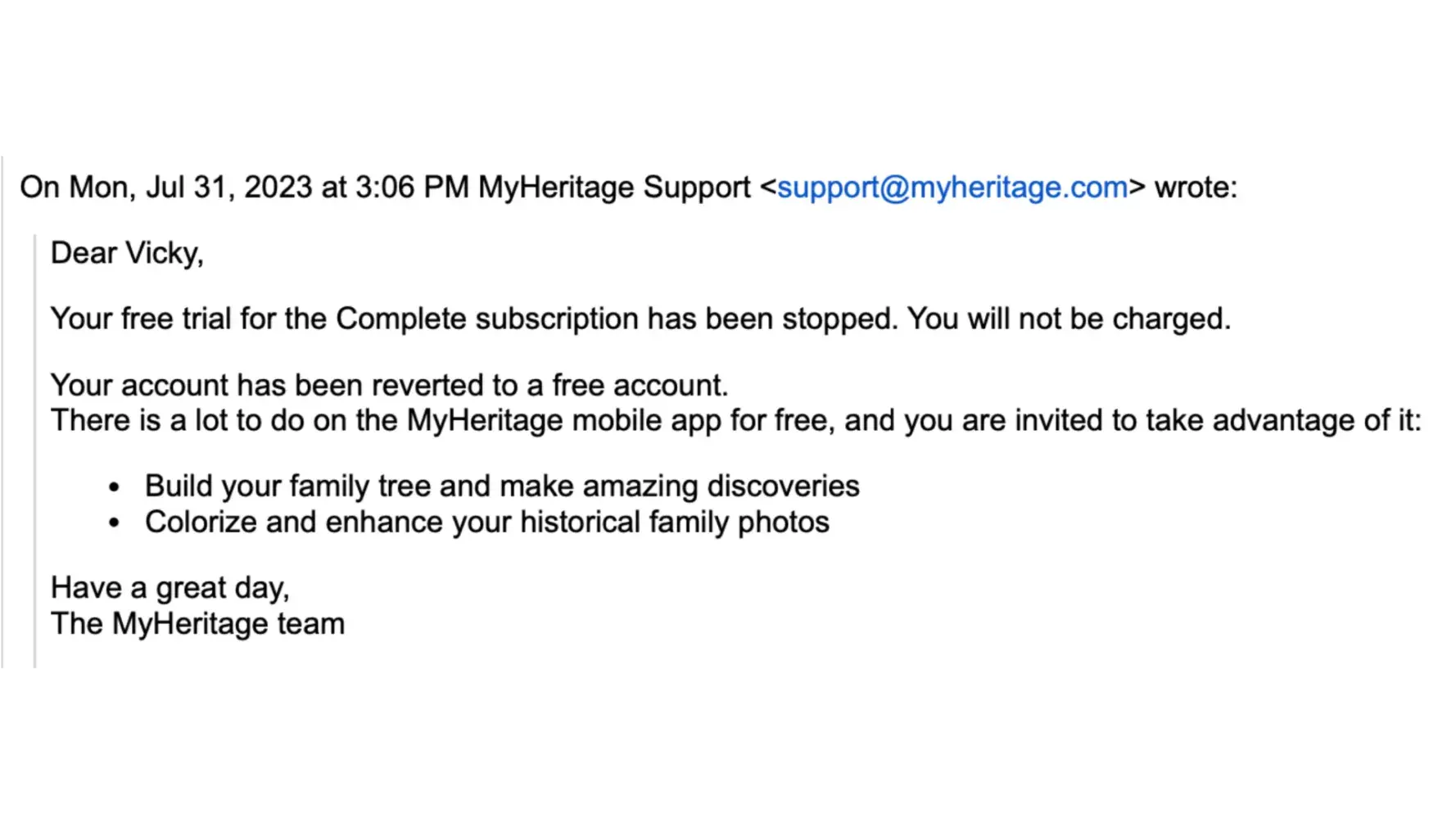
Task: Select the "Build your family tree" bullet item
Action: click(x=501, y=486)
